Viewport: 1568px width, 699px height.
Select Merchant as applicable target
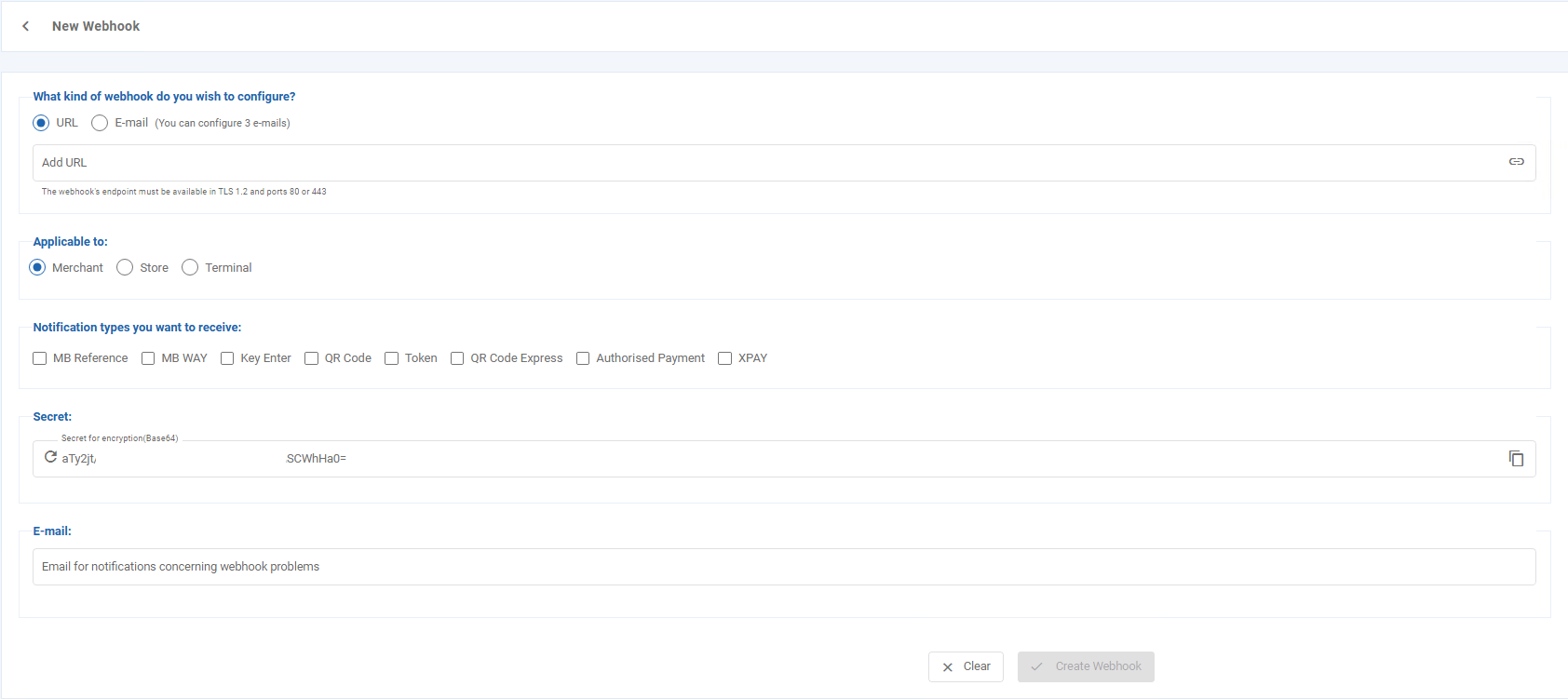(37, 268)
